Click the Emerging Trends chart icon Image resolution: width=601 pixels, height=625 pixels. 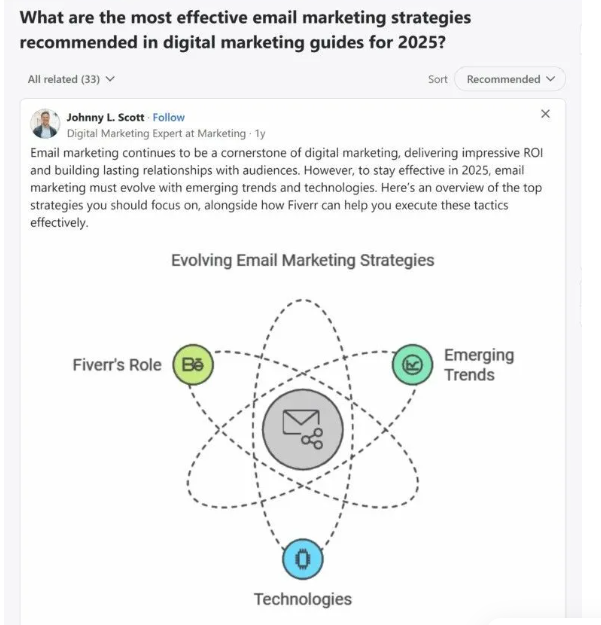(411, 365)
